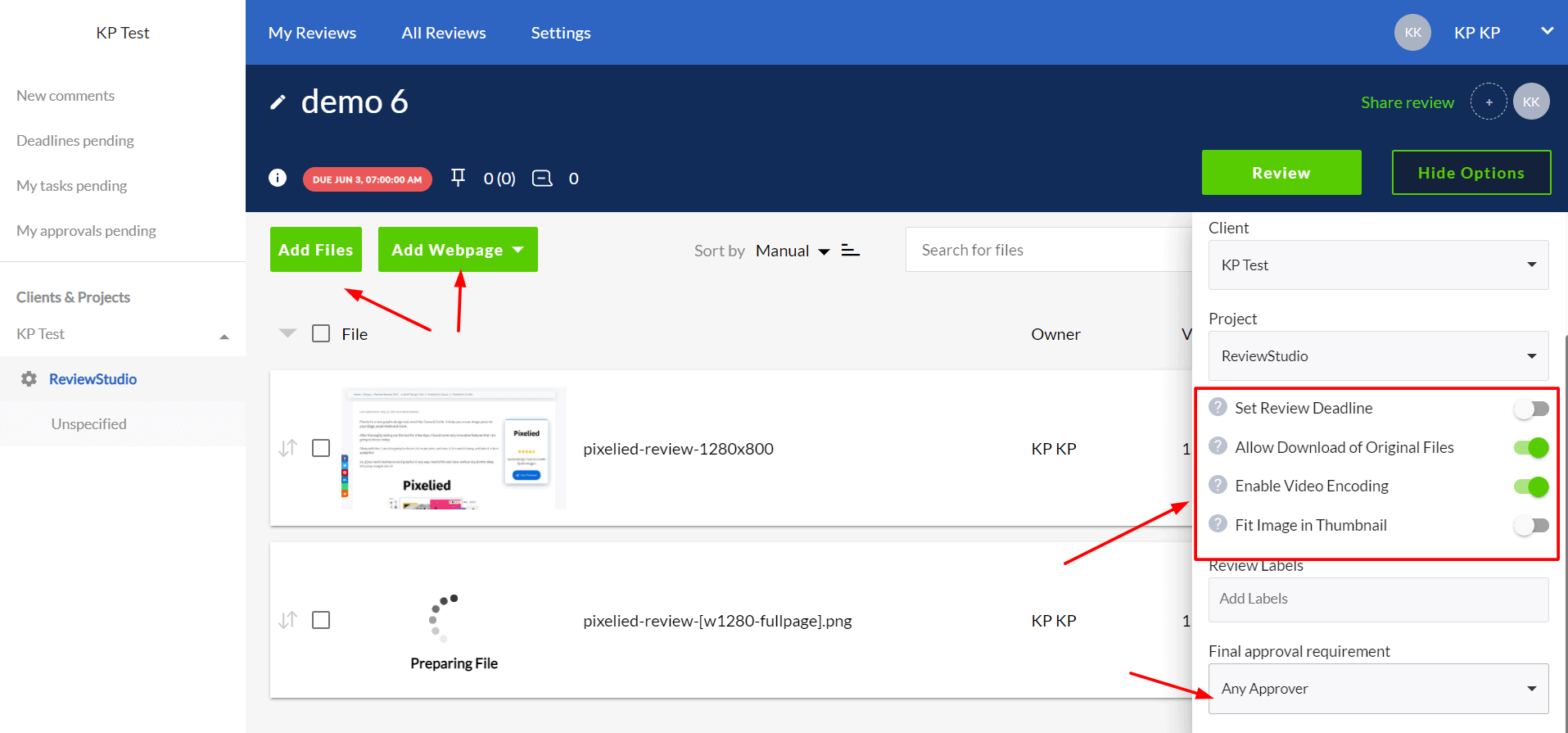This screenshot has width=1568, height=733.
Task: Click the Share review link
Action: click(1407, 102)
